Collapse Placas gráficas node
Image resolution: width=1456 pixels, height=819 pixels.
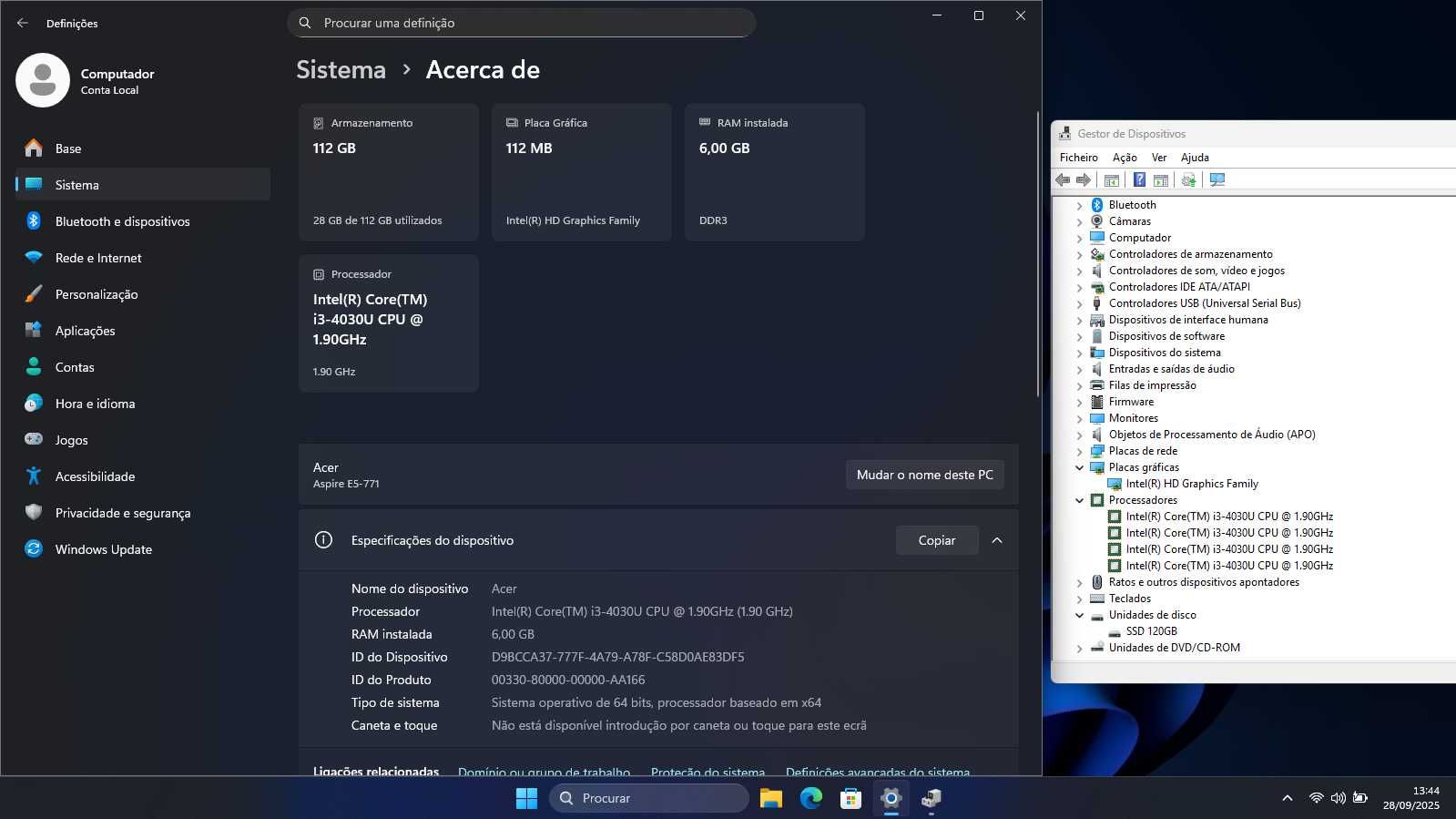click(1079, 467)
